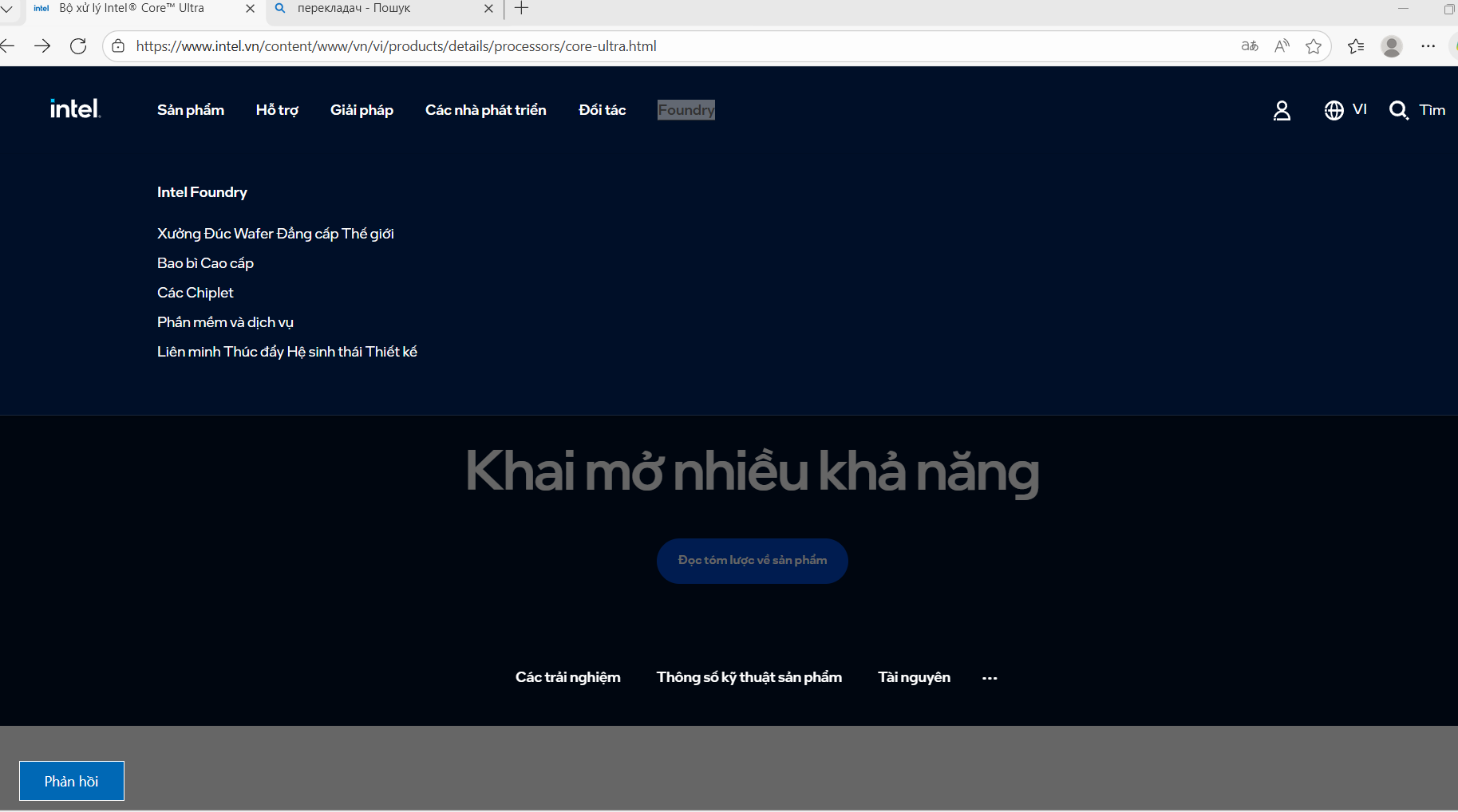Open the globe language selector icon
This screenshot has height=812, width=1458.
tap(1334, 110)
